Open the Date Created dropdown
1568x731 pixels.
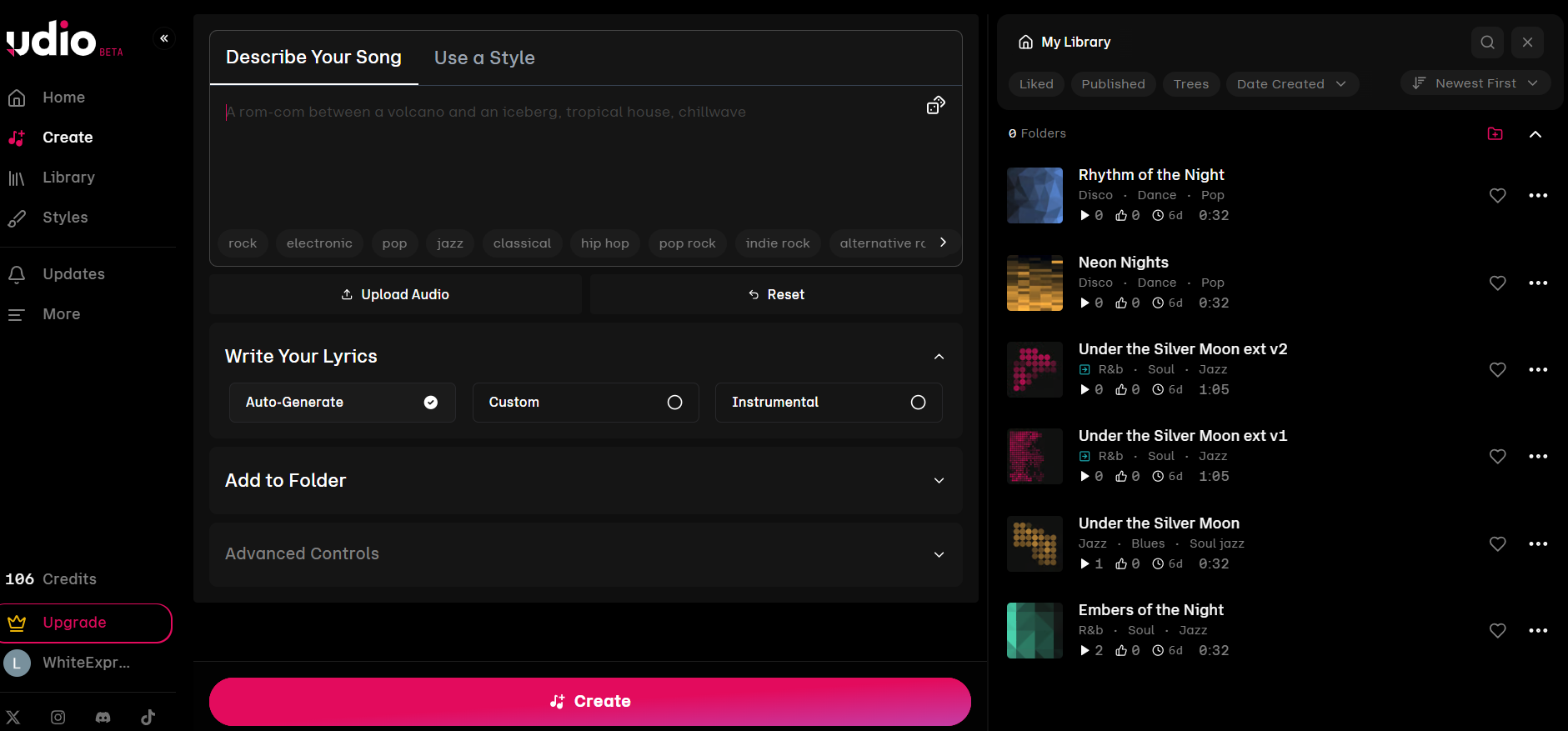pos(1292,84)
